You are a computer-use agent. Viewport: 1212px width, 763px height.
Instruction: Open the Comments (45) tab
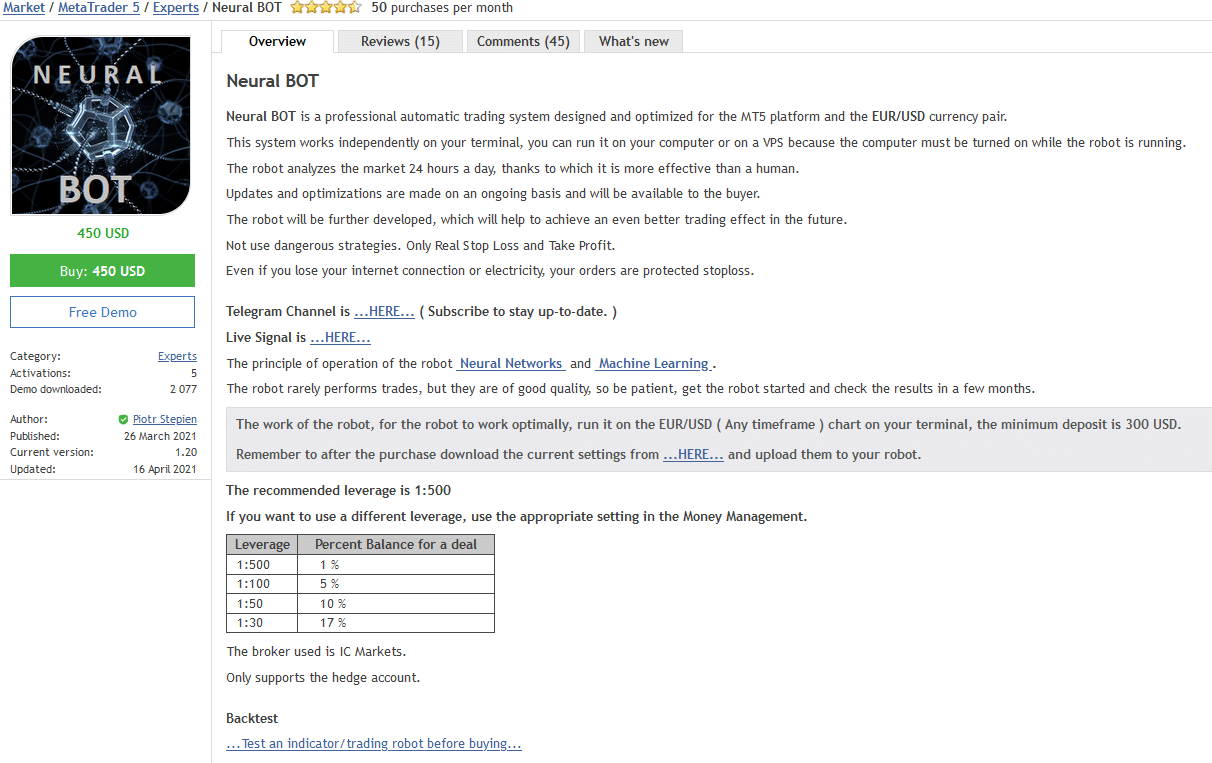coord(523,41)
